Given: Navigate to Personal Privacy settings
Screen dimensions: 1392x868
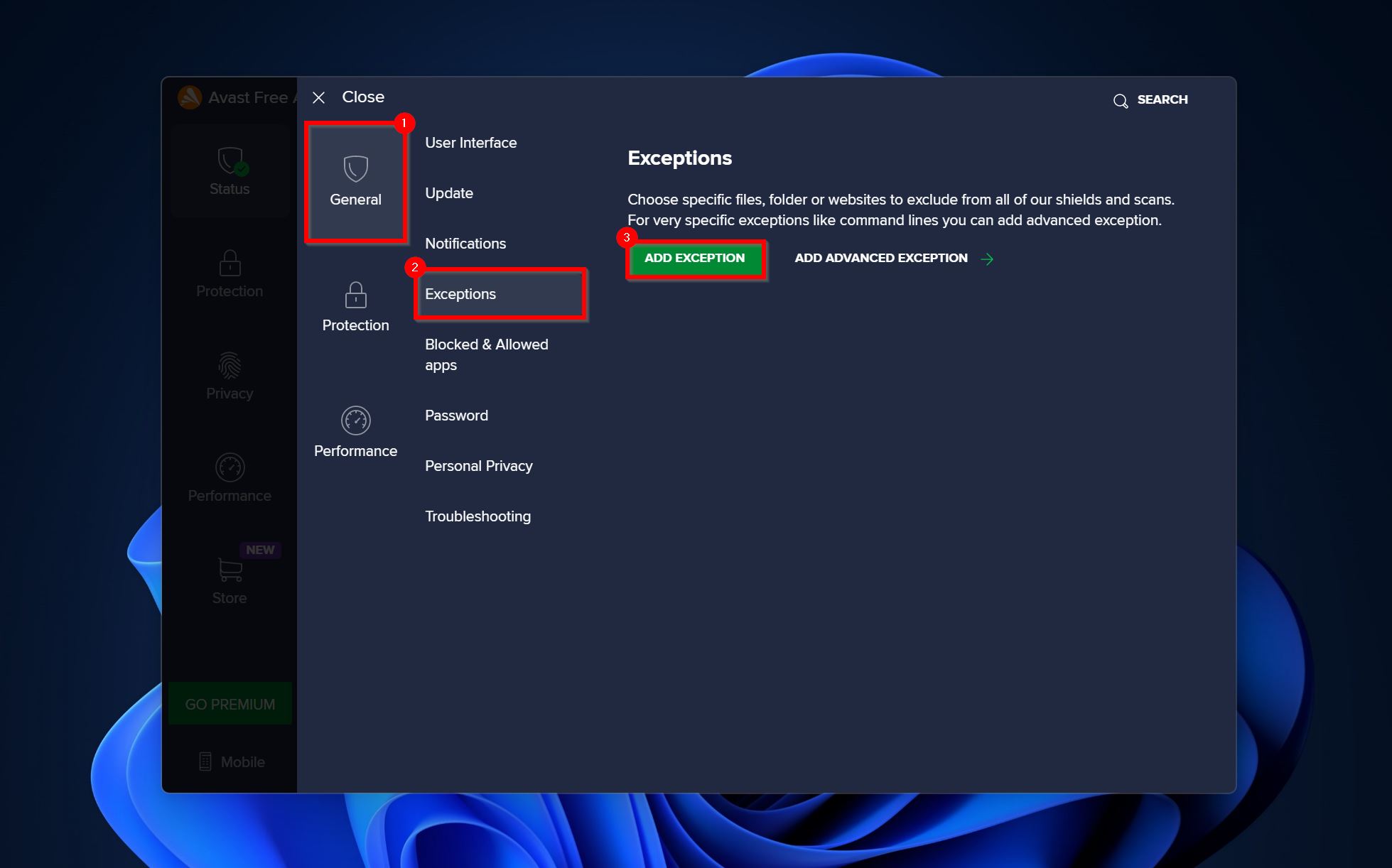Looking at the screenshot, I should (478, 465).
